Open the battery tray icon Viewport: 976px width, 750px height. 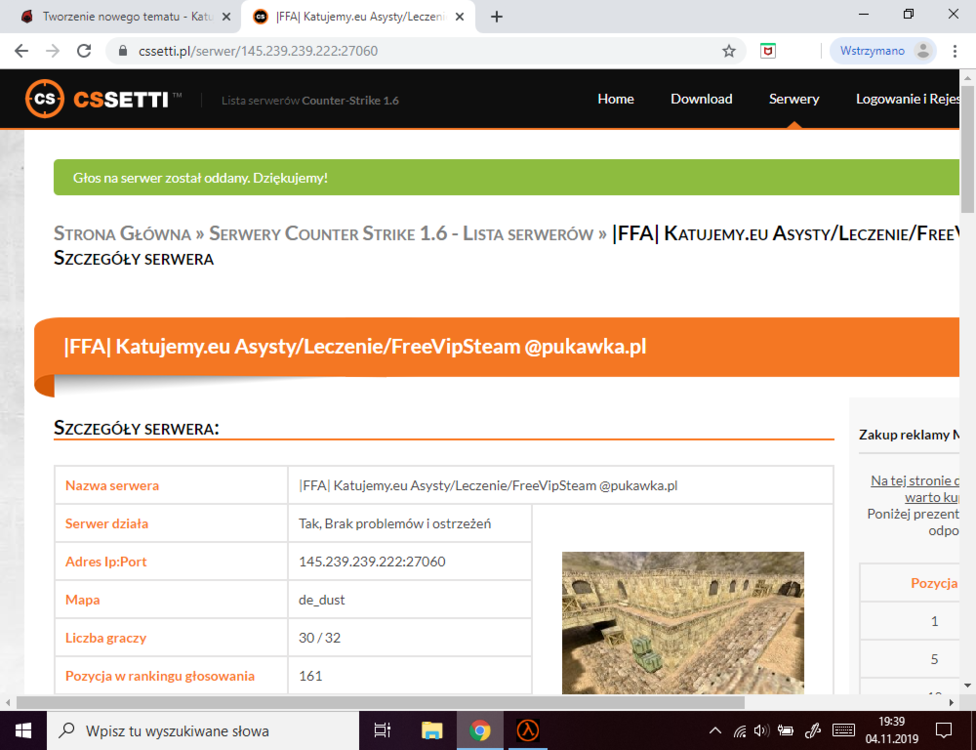[x=786, y=731]
